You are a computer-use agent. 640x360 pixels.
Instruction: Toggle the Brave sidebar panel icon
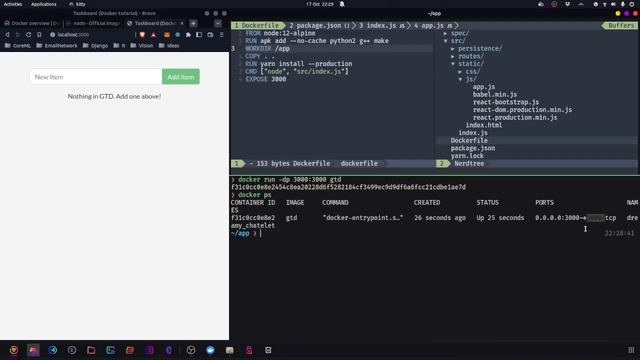(199, 35)
